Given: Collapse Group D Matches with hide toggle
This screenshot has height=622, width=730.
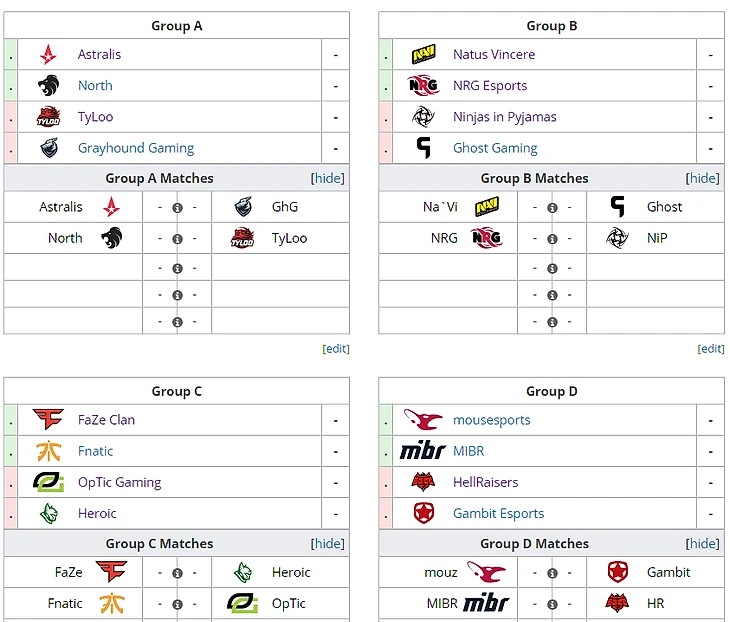Looking at the screenshot, I should 703,543.
